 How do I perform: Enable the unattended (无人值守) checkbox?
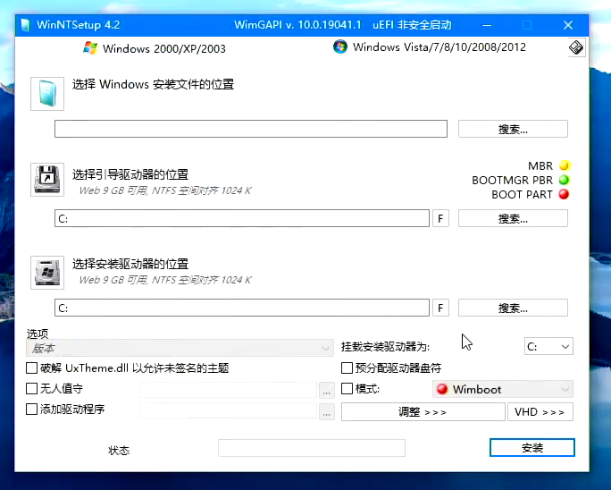32,388
